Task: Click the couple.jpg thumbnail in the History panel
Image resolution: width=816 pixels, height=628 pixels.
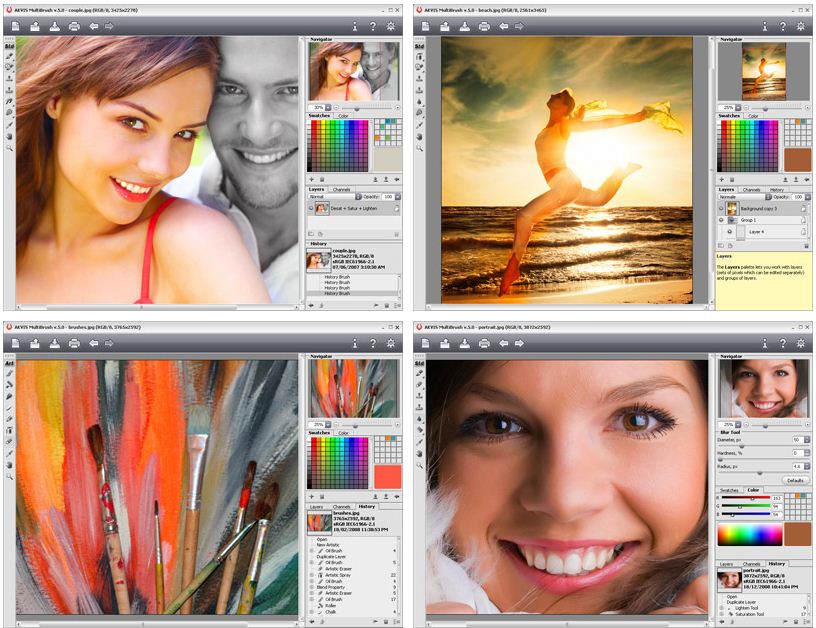Action: (318, 258)
